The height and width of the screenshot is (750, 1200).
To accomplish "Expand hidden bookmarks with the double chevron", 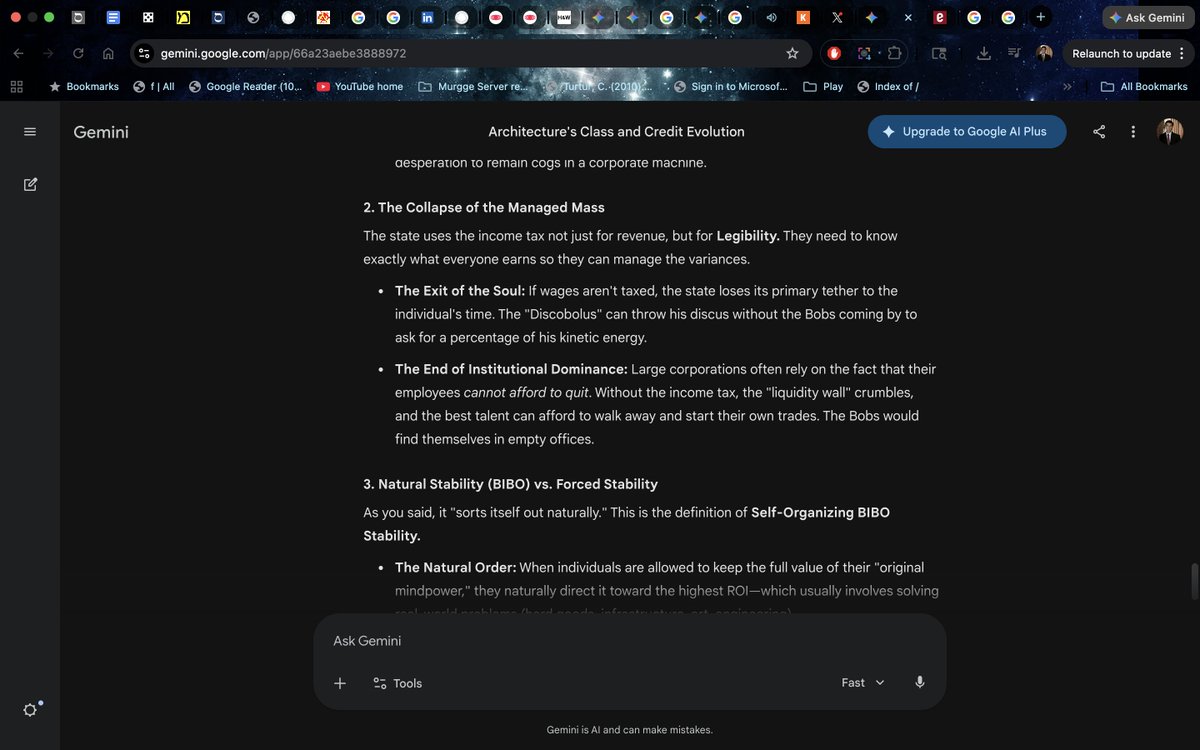I will pos(1067,87).
